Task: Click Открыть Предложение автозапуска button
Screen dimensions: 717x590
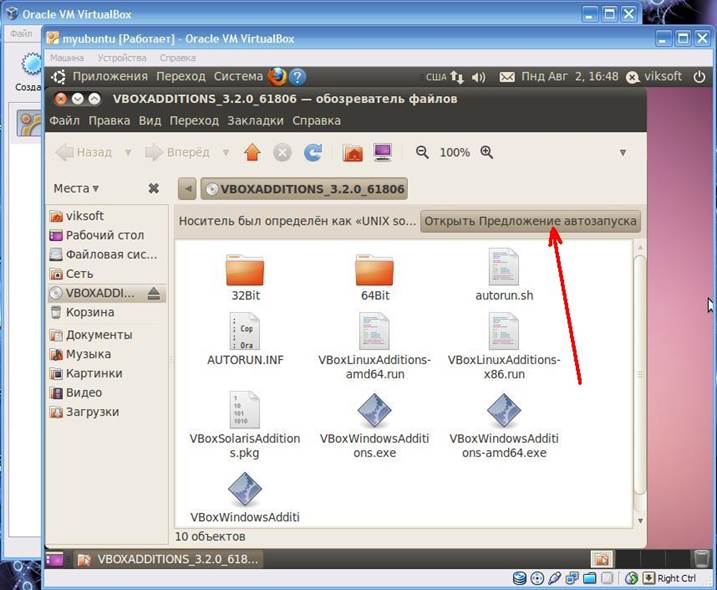Action: (530, 221)
